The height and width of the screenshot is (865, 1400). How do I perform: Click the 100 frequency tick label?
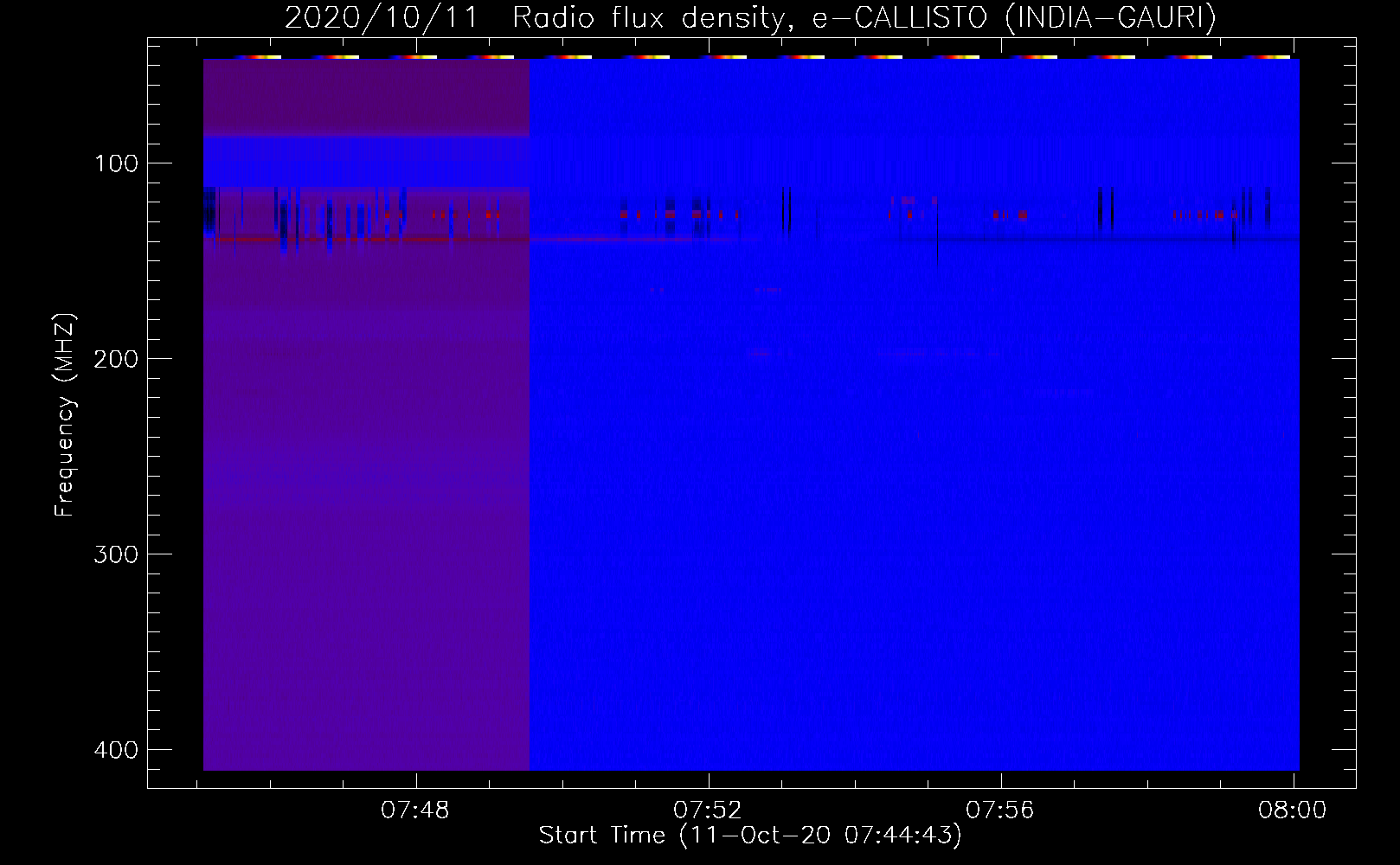click(115, 163)
